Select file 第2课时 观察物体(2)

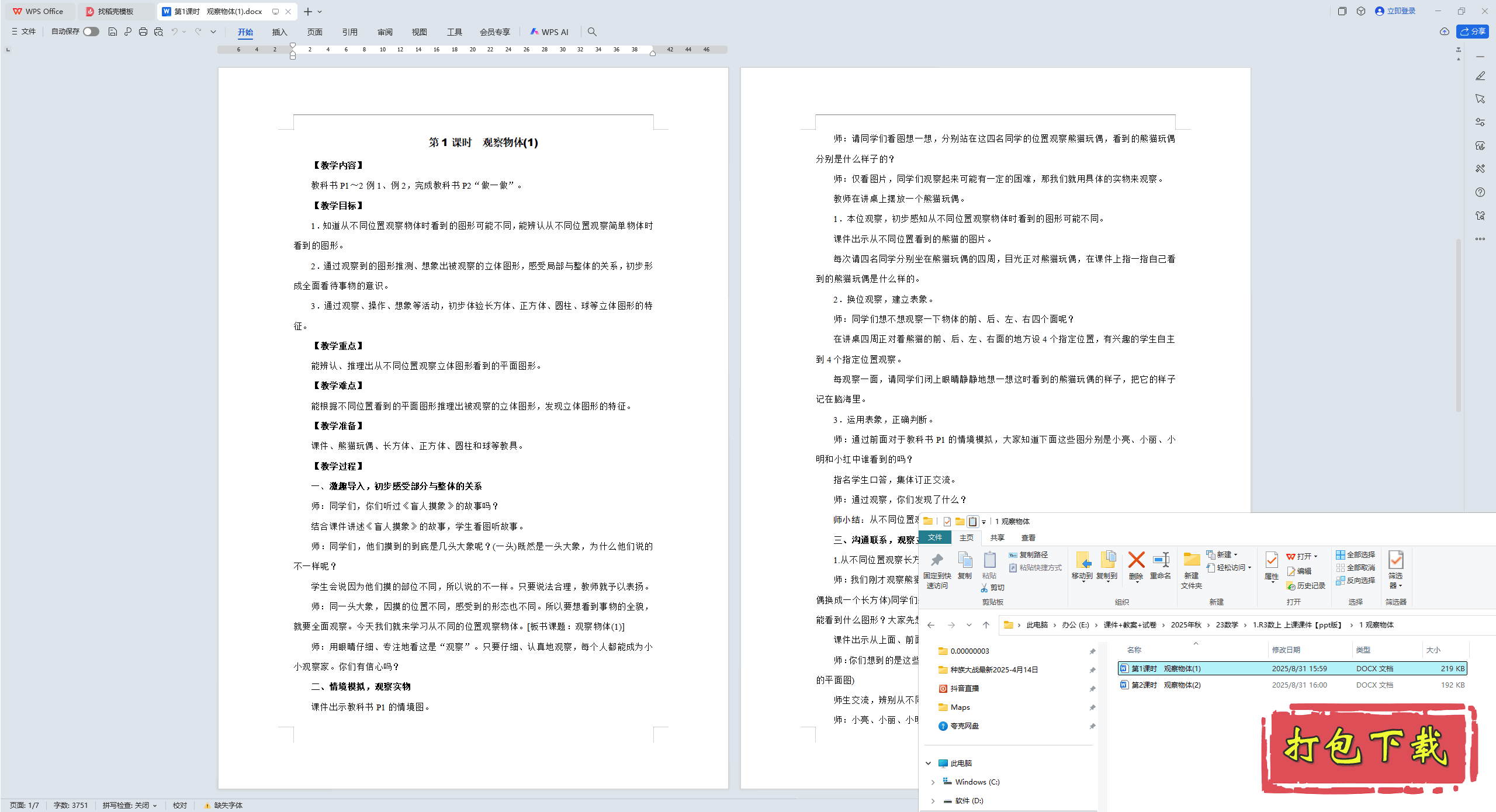point(1166,685)
